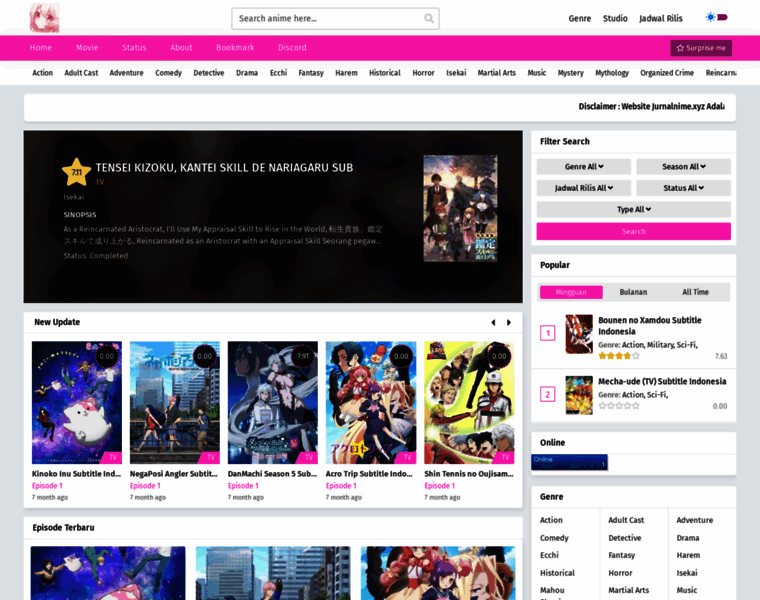Click the previous arrow in New Update
Screen dimensions: 760x600
[x=493, y=322]
